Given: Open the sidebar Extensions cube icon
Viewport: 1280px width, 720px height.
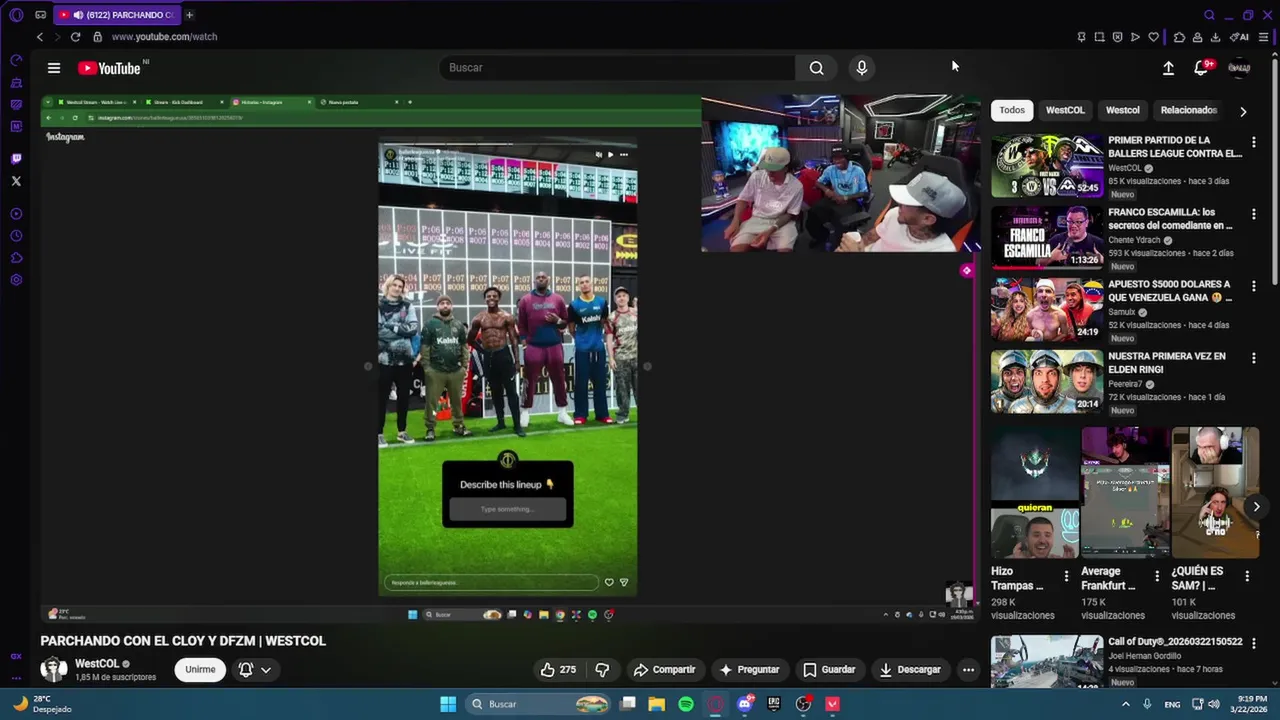Looking at the screenshot, I should (x=16, y=258).
